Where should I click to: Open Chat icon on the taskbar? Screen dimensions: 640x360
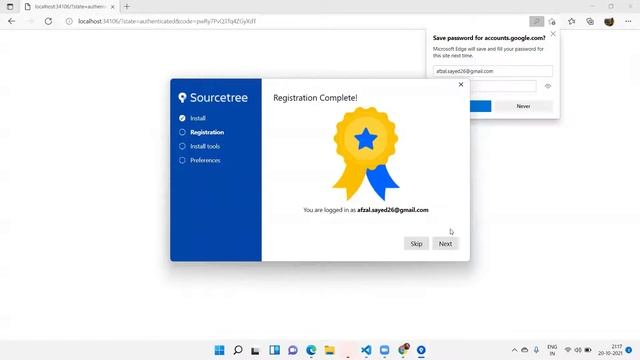pos(293,350)
